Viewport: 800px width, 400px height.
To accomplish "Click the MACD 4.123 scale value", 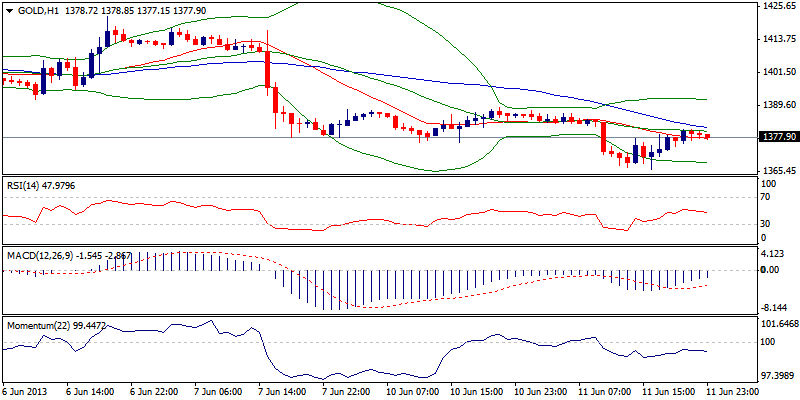I will pyautogui.click(x=772, y=255).
